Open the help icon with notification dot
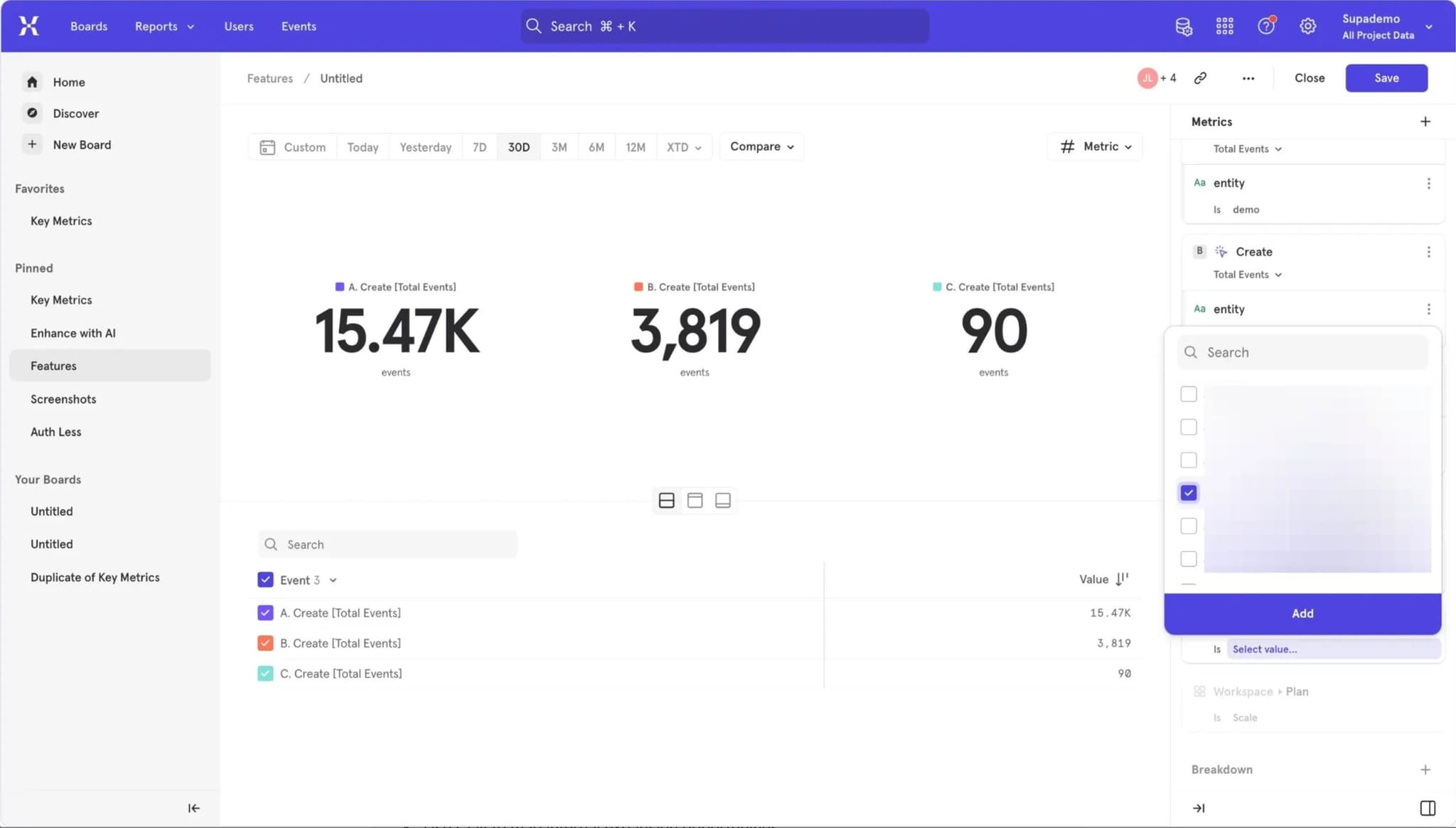 coord(1266,26)
